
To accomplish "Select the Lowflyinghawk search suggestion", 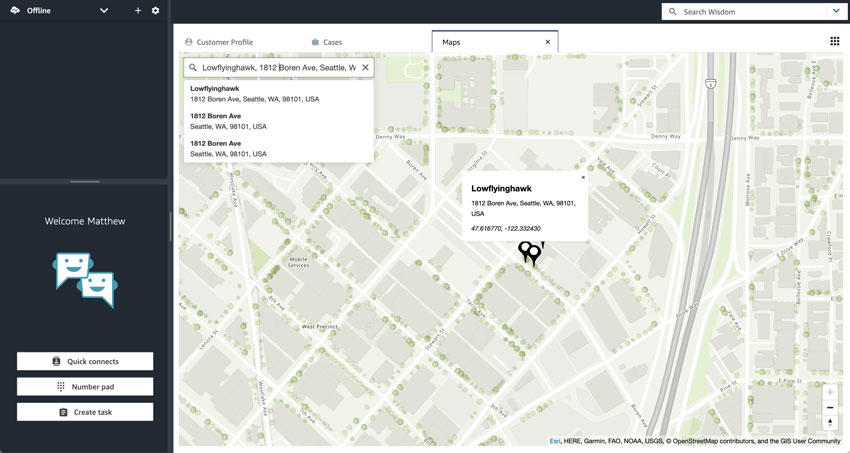I will [x=255, y=94].
